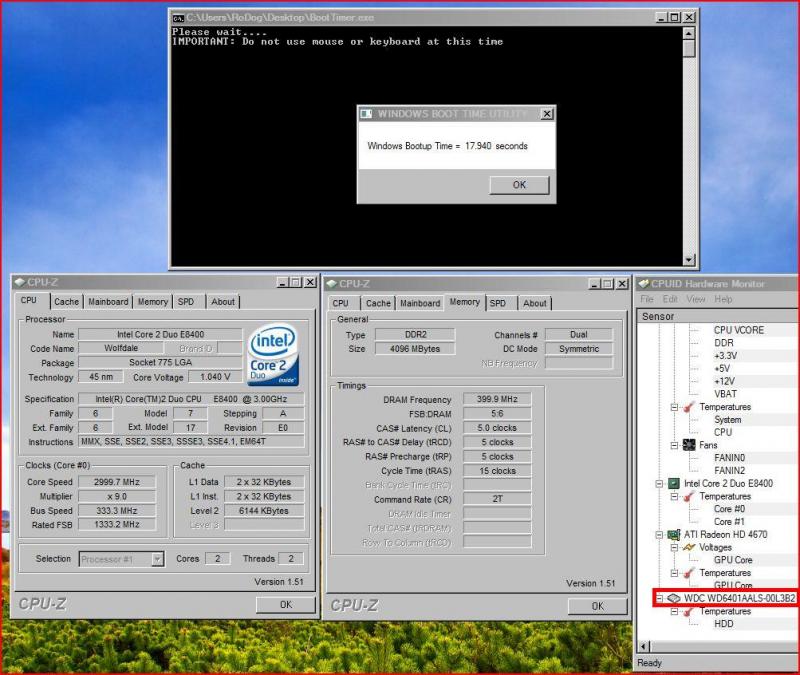Click the fan icon beside Fans
Image resolution: width=800 pixels, height=675 pixels.
689,445
